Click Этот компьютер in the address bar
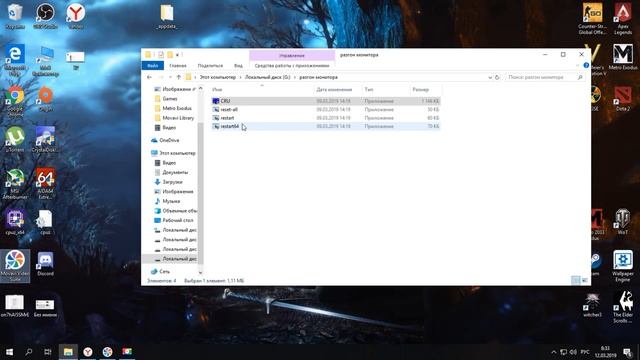 (218, 77)
